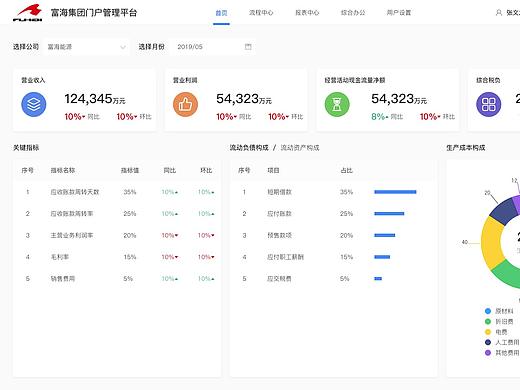Click the 124,345万元 revenue value
Screen dimensions: 520x390
[x=95, y=99]
